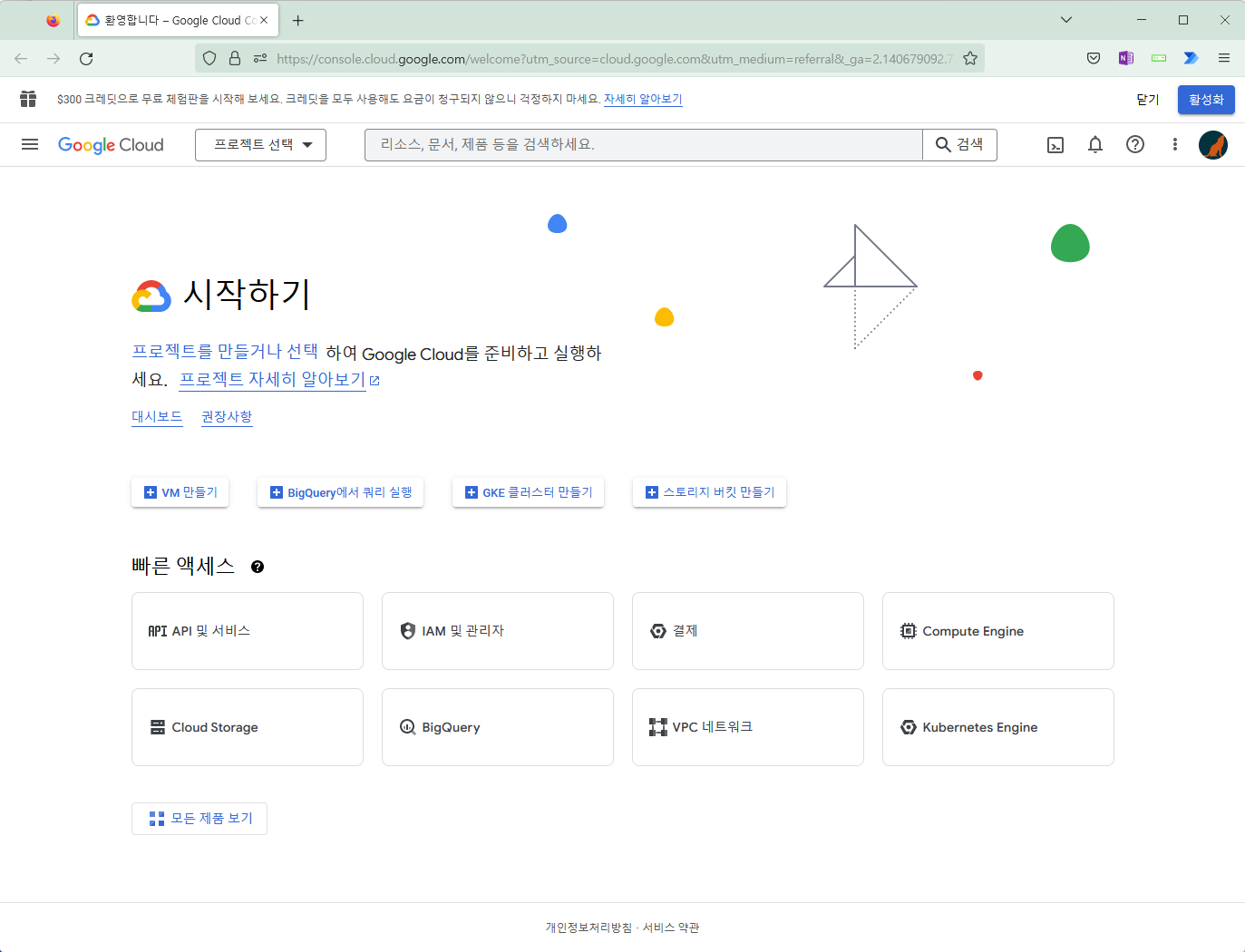Open the help question mark icon
Image resolution: width=1245 pixels, height=952 pixels.
pyautogui.click(x=1135, y=144)
